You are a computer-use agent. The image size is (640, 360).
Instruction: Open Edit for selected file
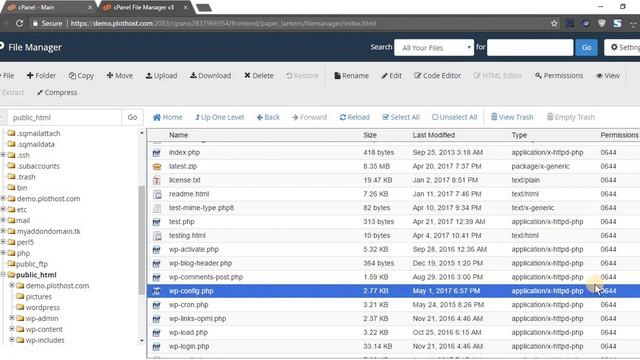point(391,76)
